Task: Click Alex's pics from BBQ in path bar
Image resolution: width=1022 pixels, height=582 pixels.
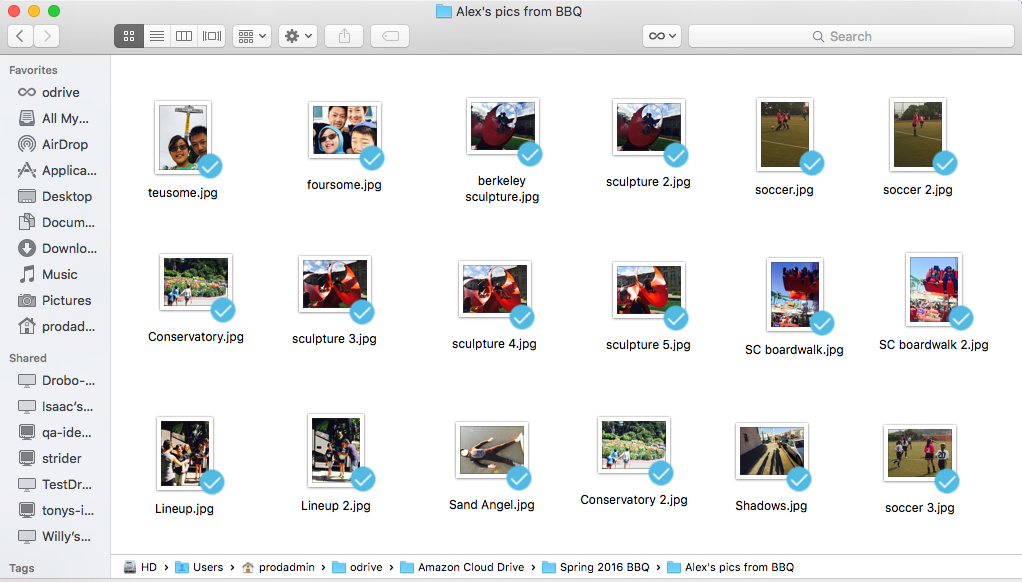Action: pyautogui.click(x=731, y=567)
